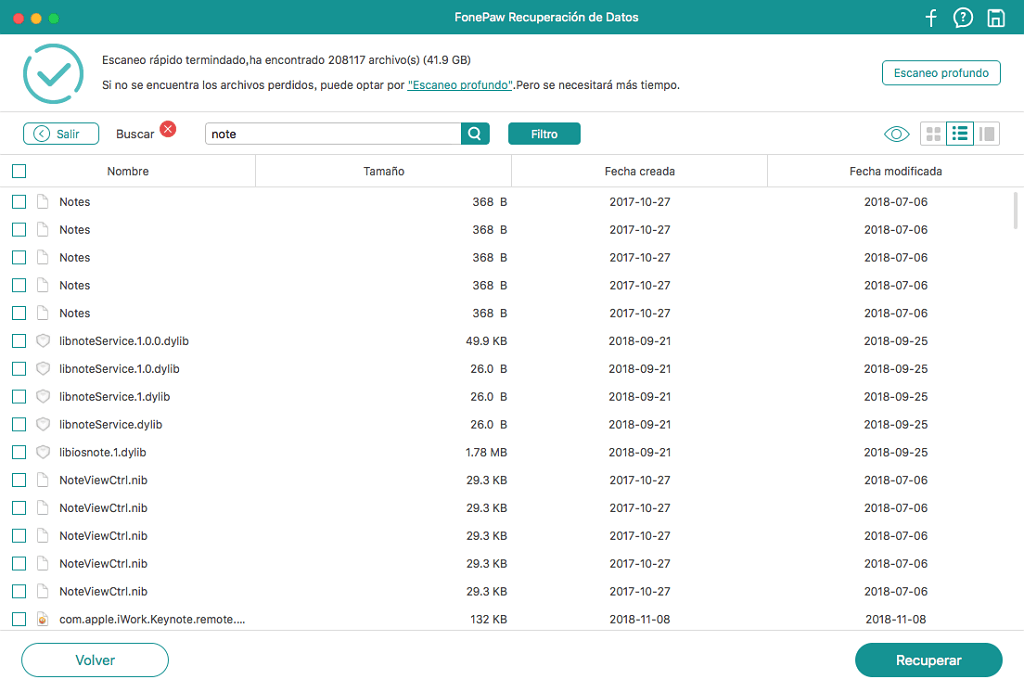This screenshot has height=692, width=1024.
Task: Check the box for libnoteService.dylib
Action: (x=19, y=424)
